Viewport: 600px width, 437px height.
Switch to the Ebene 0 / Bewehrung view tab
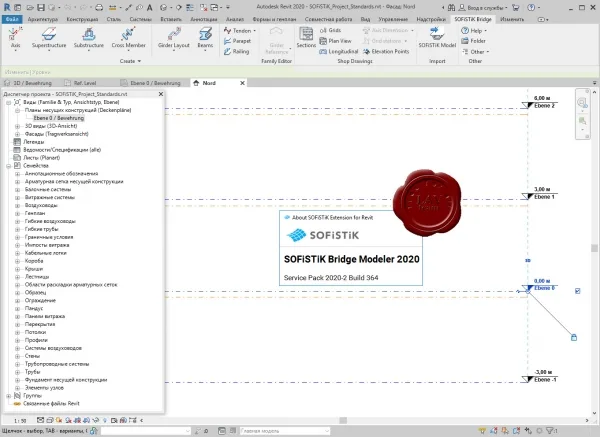[151, 83]
